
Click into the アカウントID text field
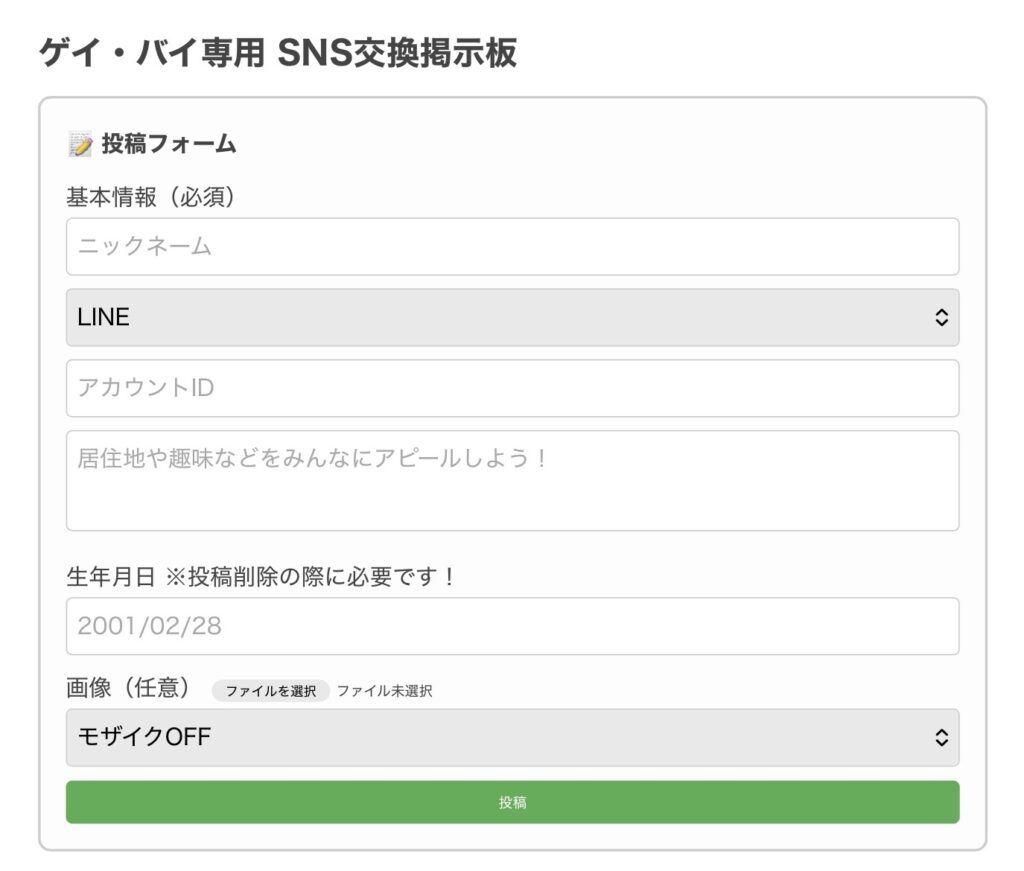click(512, 388)
